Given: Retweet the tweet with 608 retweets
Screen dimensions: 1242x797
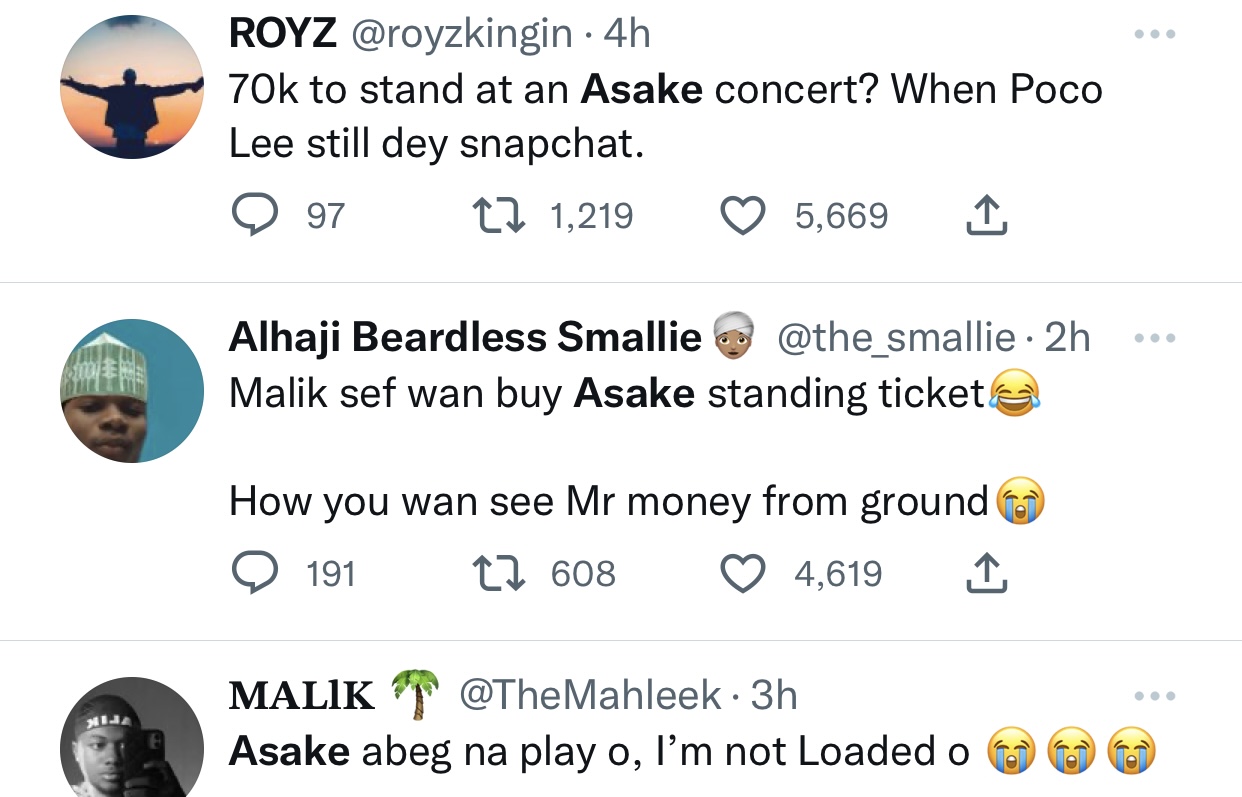Looking at the screenshot, I should [497, 574].
